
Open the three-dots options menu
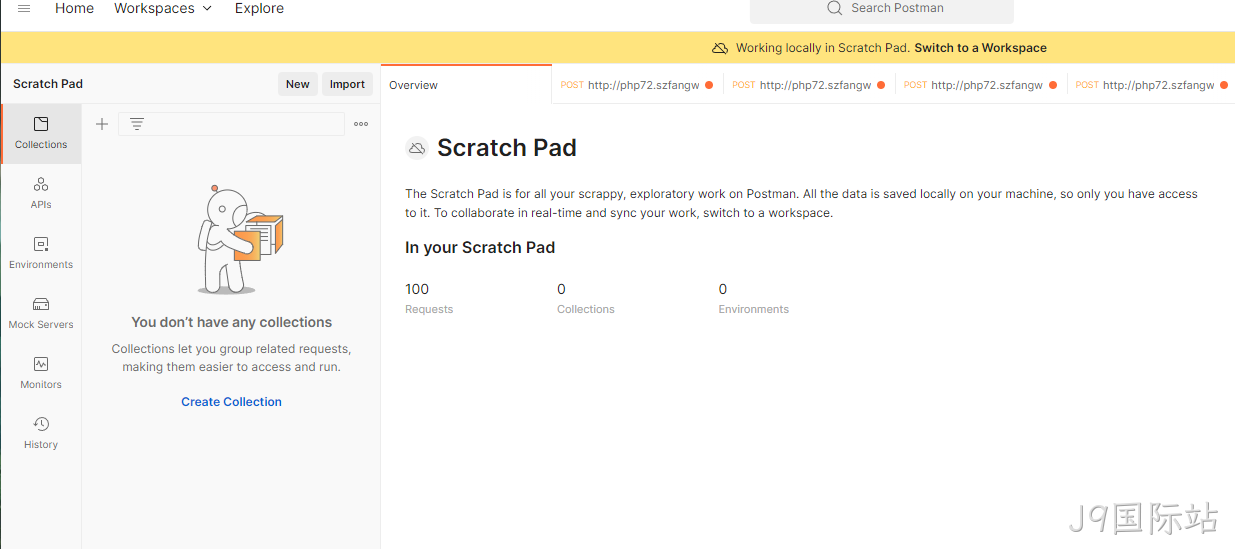361,124
